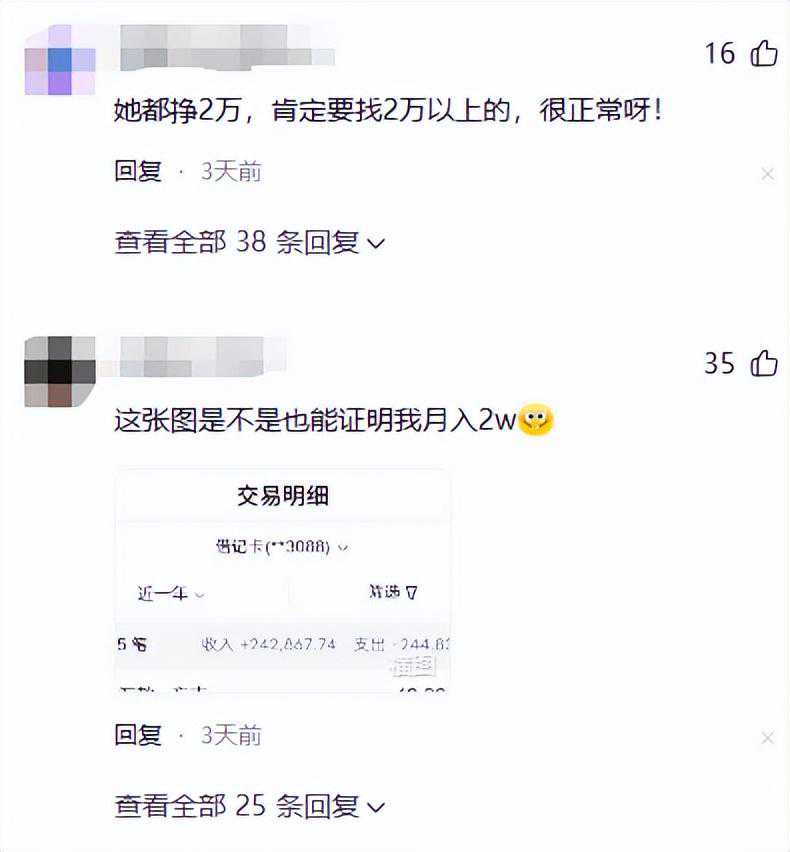Click the 35 like count number
Screen dimensions: 790x852
[720, 363]
